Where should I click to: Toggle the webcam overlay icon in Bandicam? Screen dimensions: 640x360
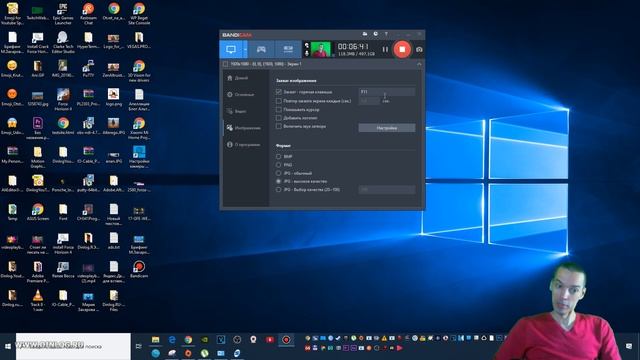(307, 45)
